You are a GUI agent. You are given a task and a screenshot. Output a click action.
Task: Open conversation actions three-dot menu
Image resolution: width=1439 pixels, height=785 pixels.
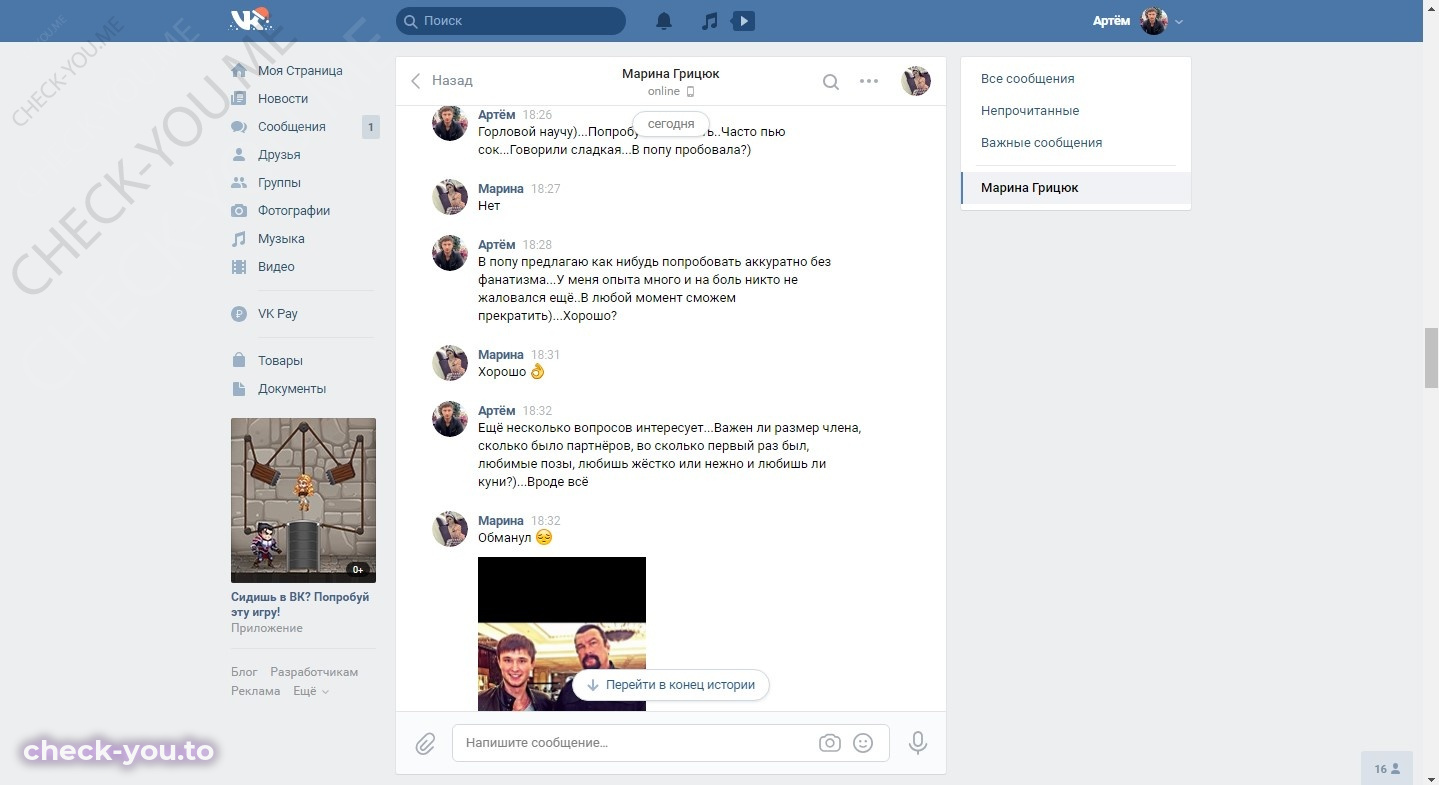point(869,82)
